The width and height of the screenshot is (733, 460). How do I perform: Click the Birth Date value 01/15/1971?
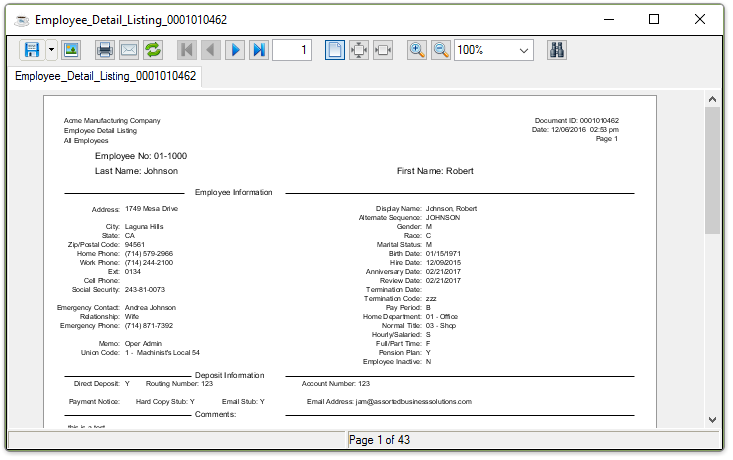point(443,253)
